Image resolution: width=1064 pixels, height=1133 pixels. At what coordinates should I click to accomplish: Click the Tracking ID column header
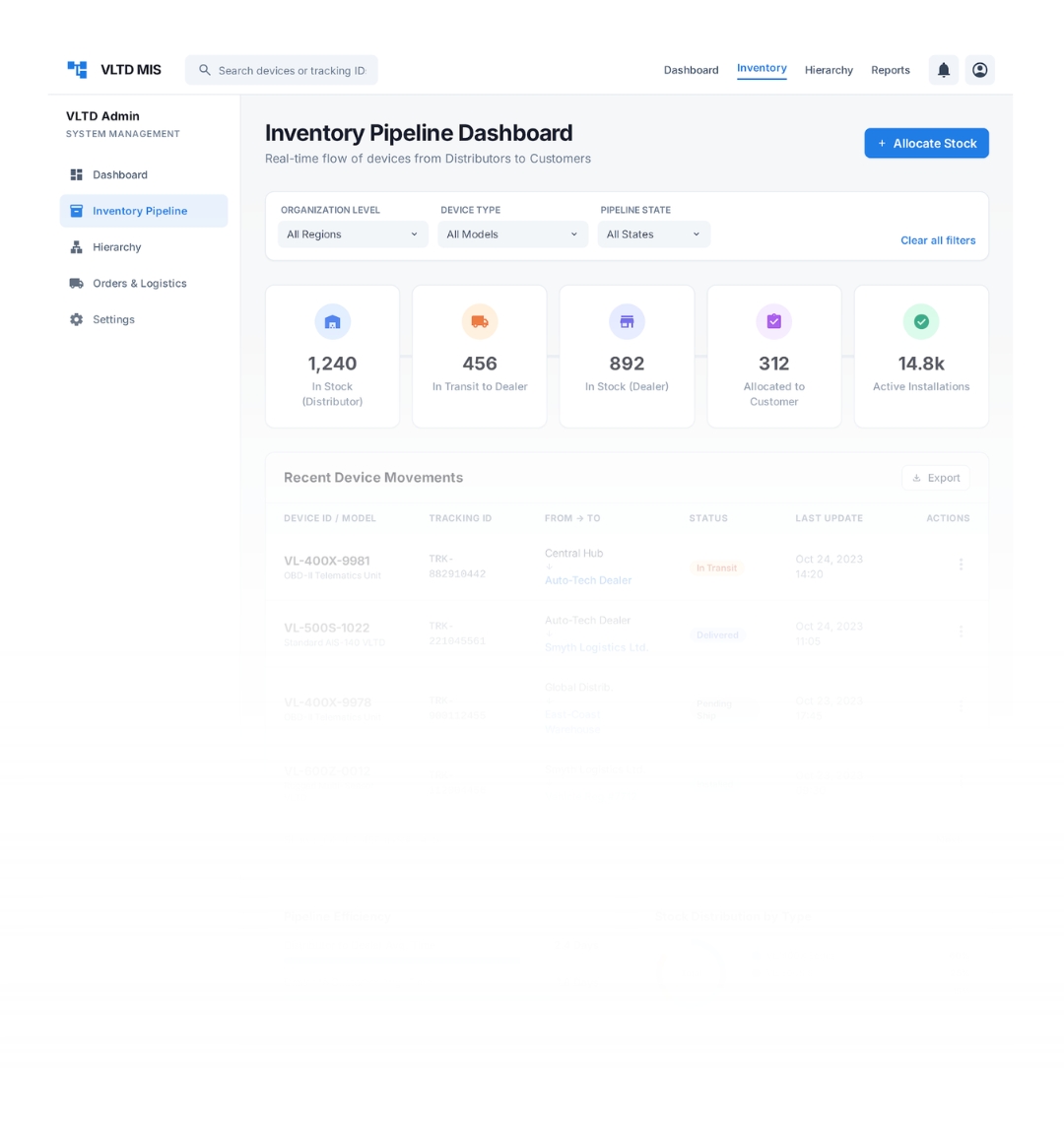tap(460, 518)
